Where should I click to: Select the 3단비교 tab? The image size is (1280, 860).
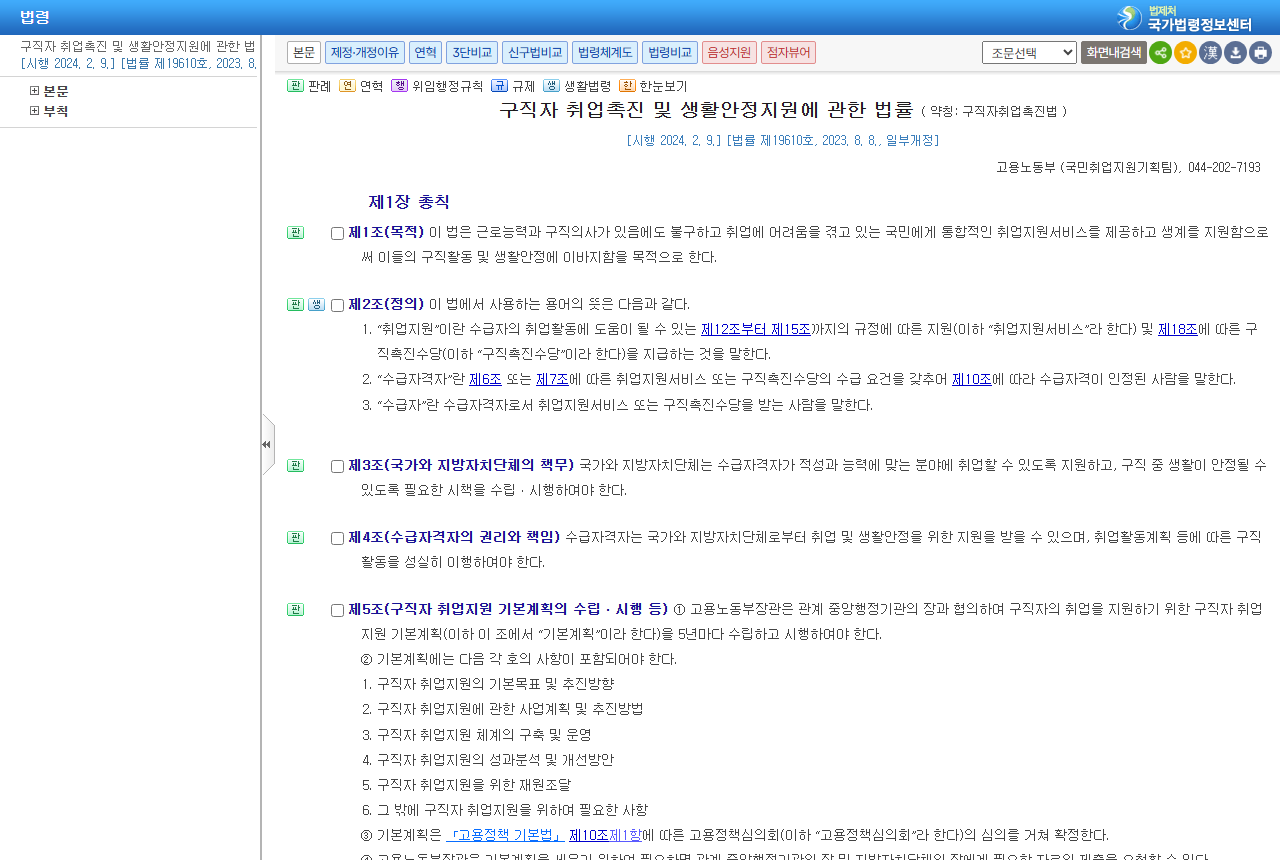(x=472, y=52)
